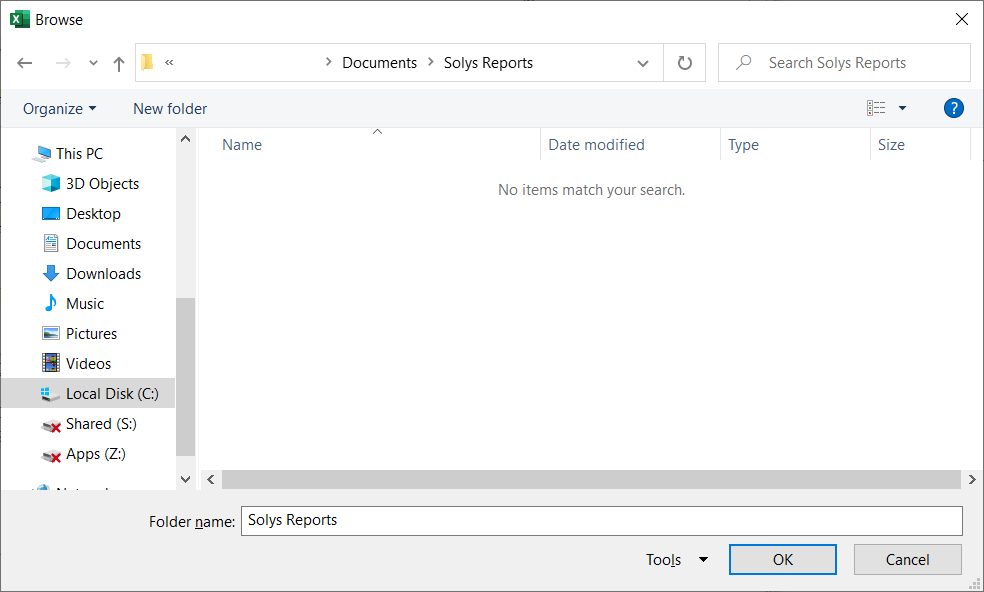Click the sidebar scroll down arrow
984x592 pixels.
(186, 479)
